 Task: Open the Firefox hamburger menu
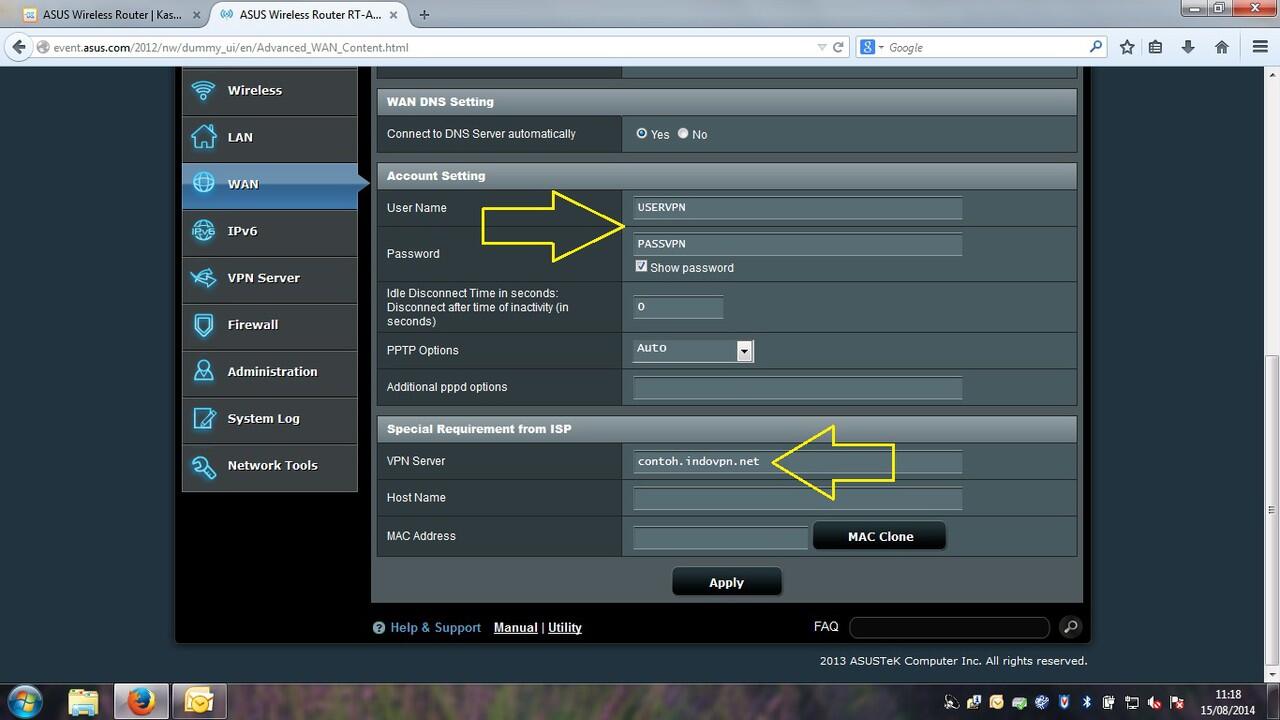click(x=1260, y=47)
